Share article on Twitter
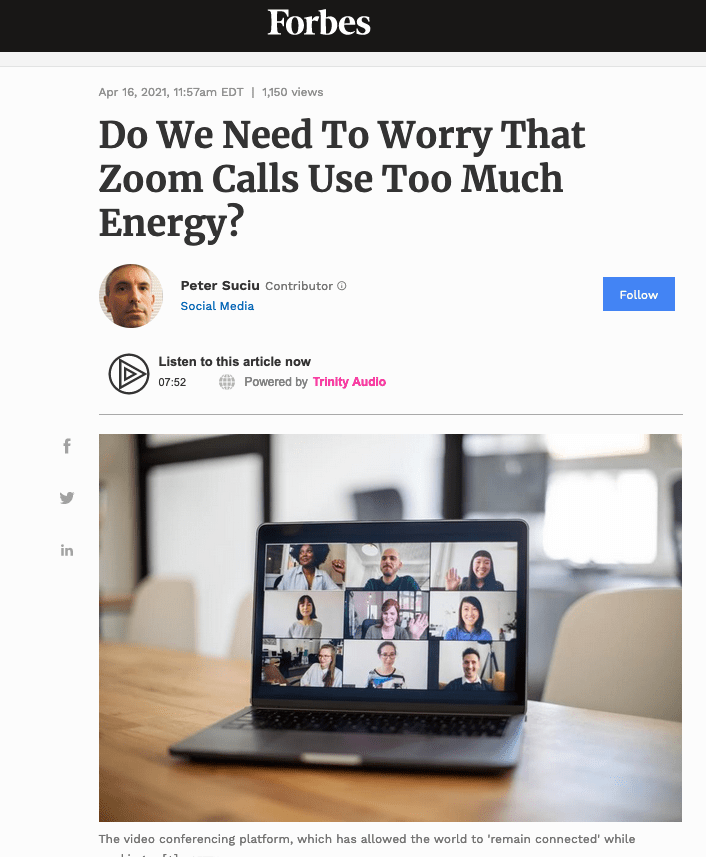 (x=67, y=498)
